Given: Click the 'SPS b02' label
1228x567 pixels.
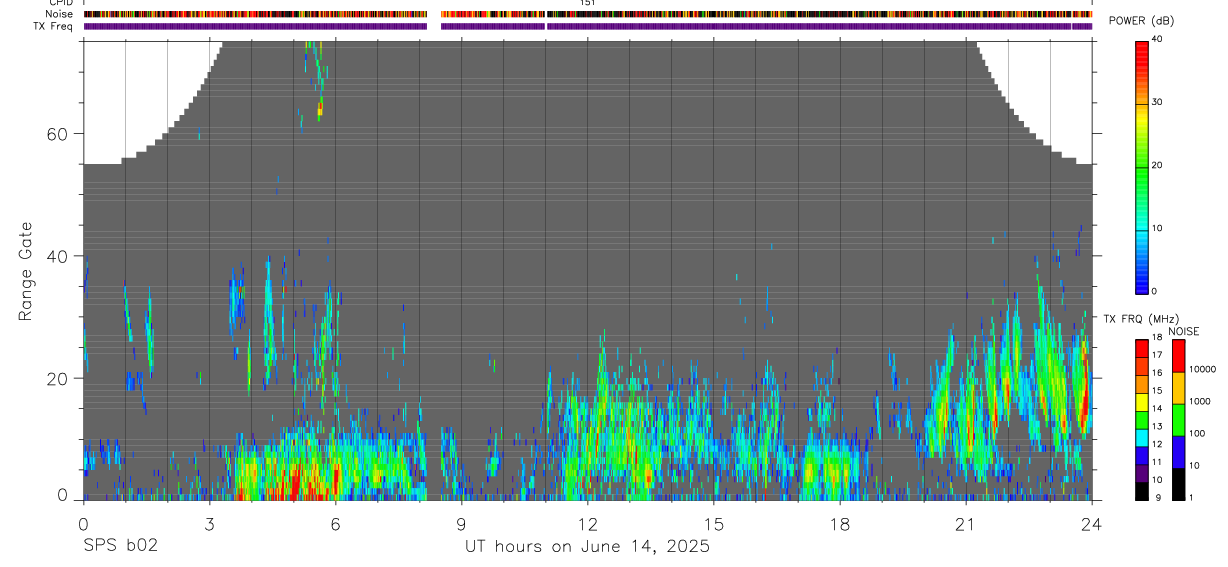Looking at the screenshot, I should coord(120,547).
